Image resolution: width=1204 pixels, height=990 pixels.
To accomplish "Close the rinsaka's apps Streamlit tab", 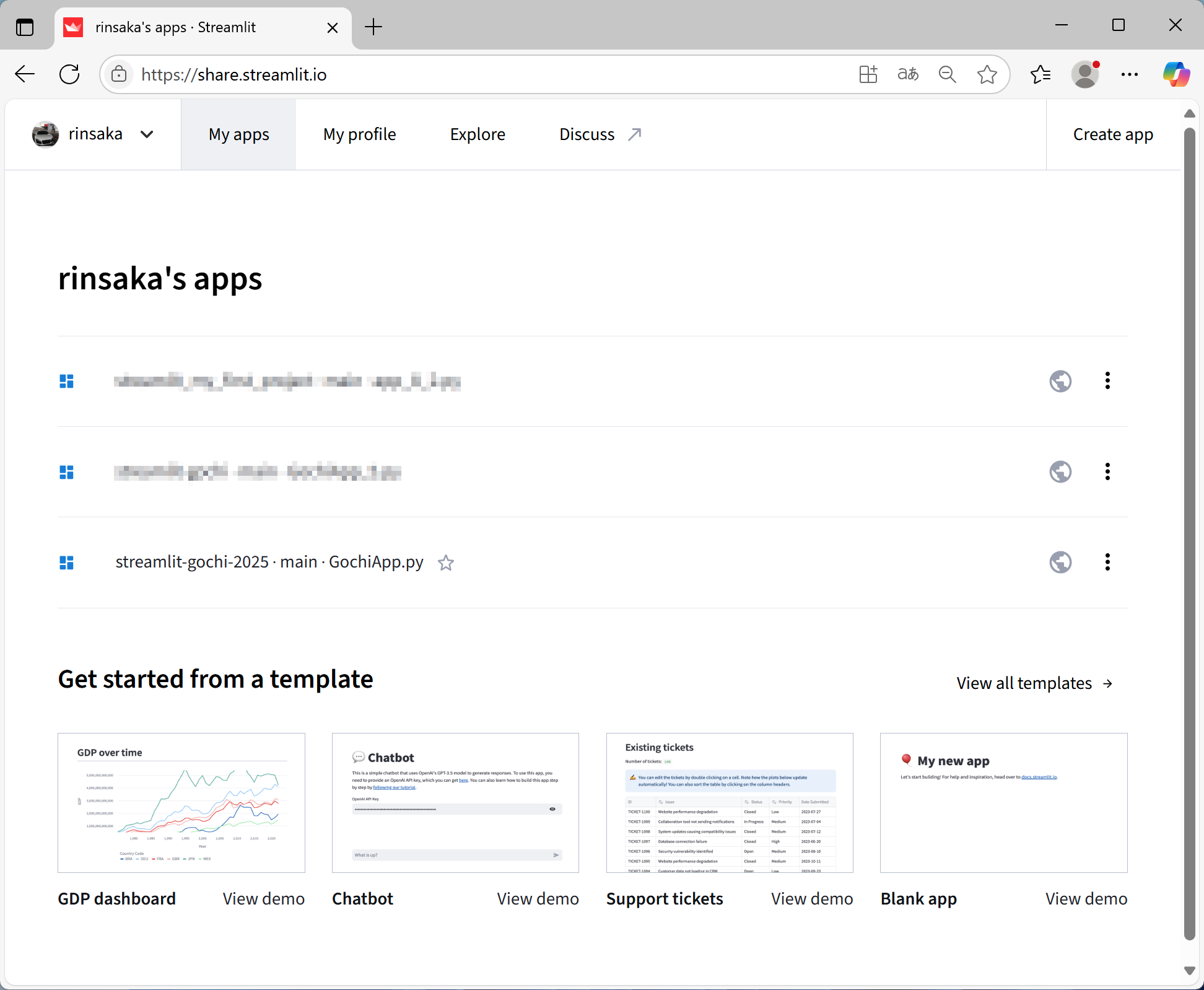I will pos(333,28).
